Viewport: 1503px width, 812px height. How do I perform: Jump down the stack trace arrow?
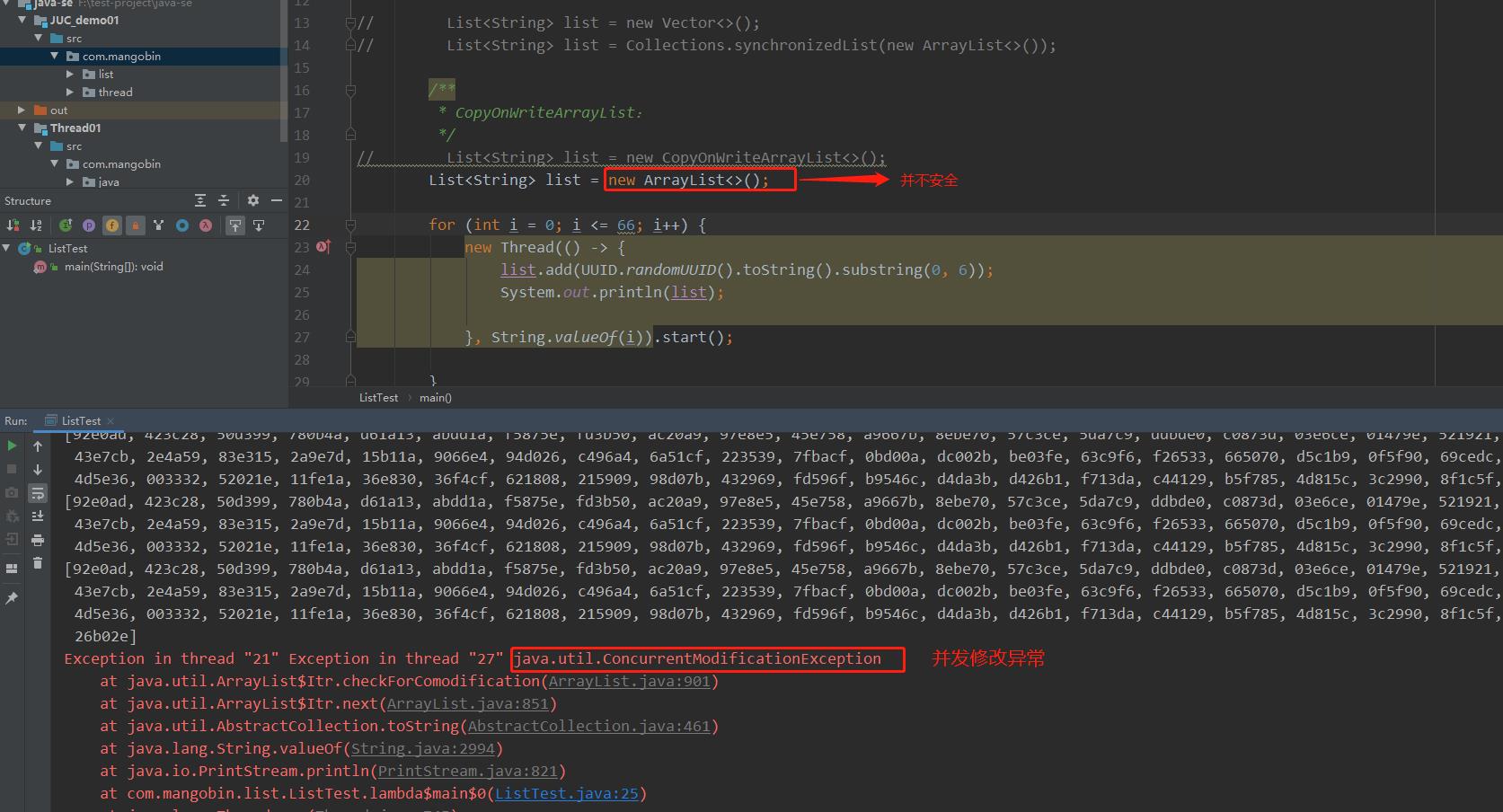[38, 469]
